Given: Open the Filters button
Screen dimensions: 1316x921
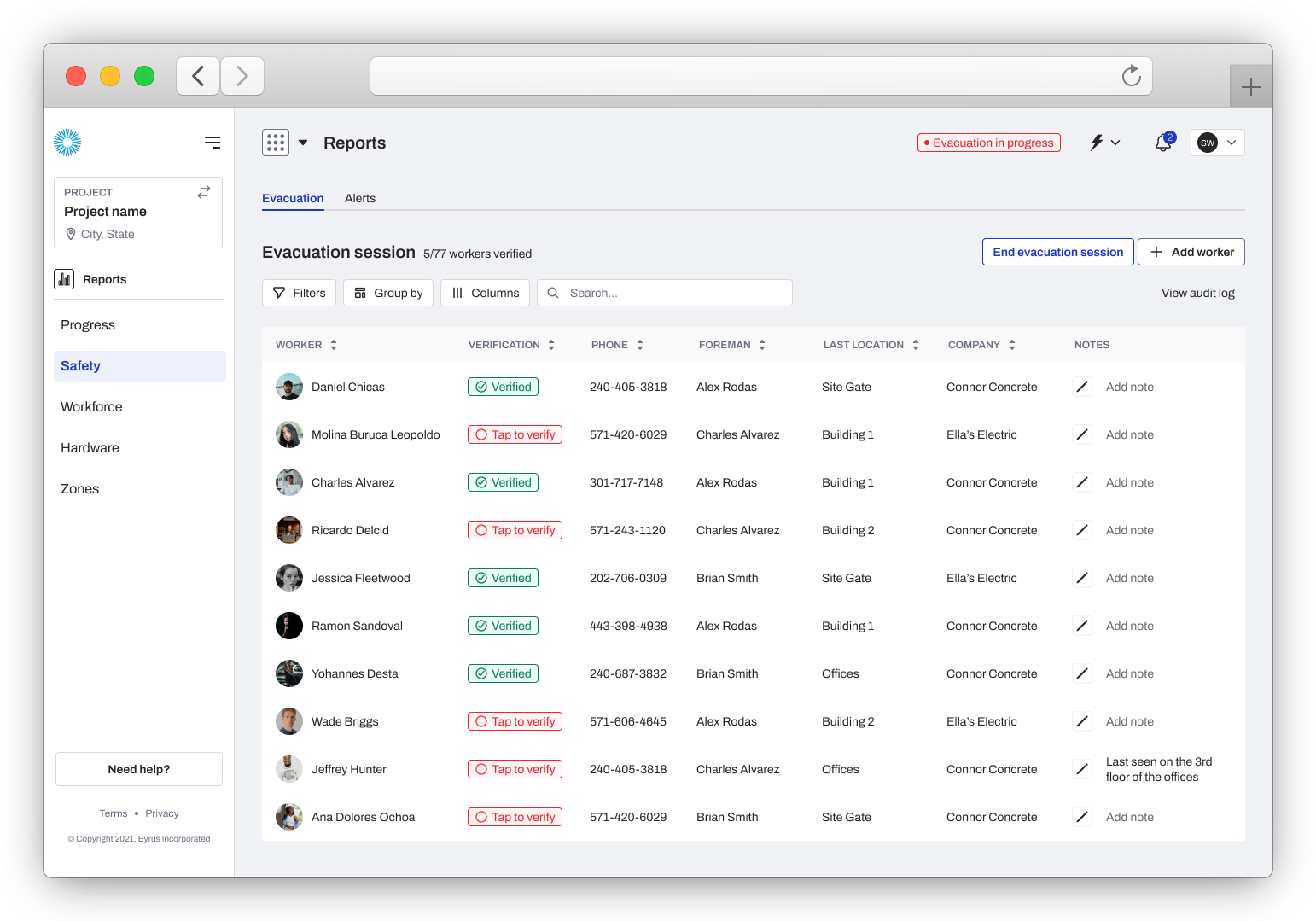Looking at the screenshot, I should [299, 293].
